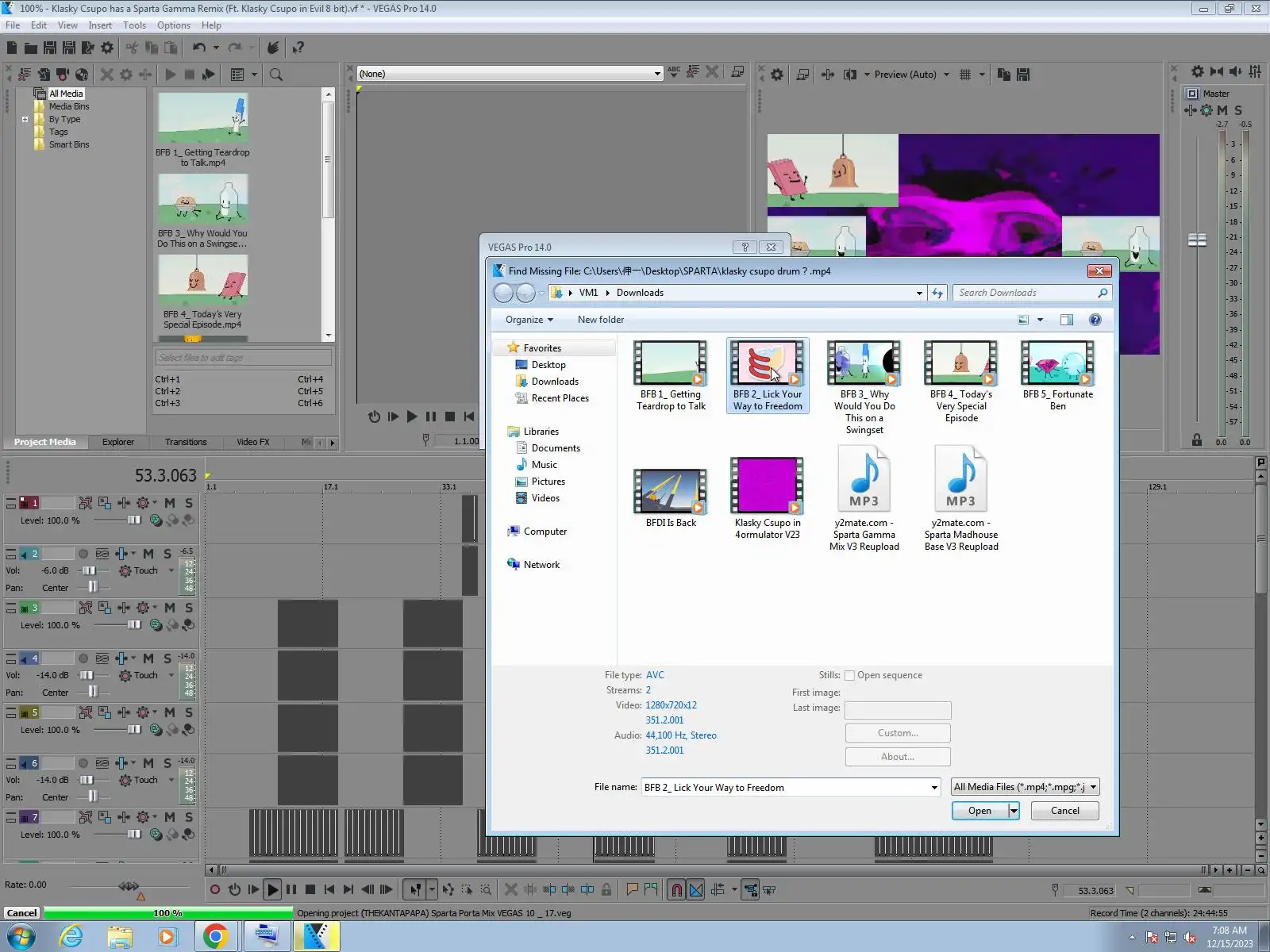The height and width of the screenshot is (952, 1270).
Task: Click New folder in the file dialog
Action: click(x=601, y=320)
